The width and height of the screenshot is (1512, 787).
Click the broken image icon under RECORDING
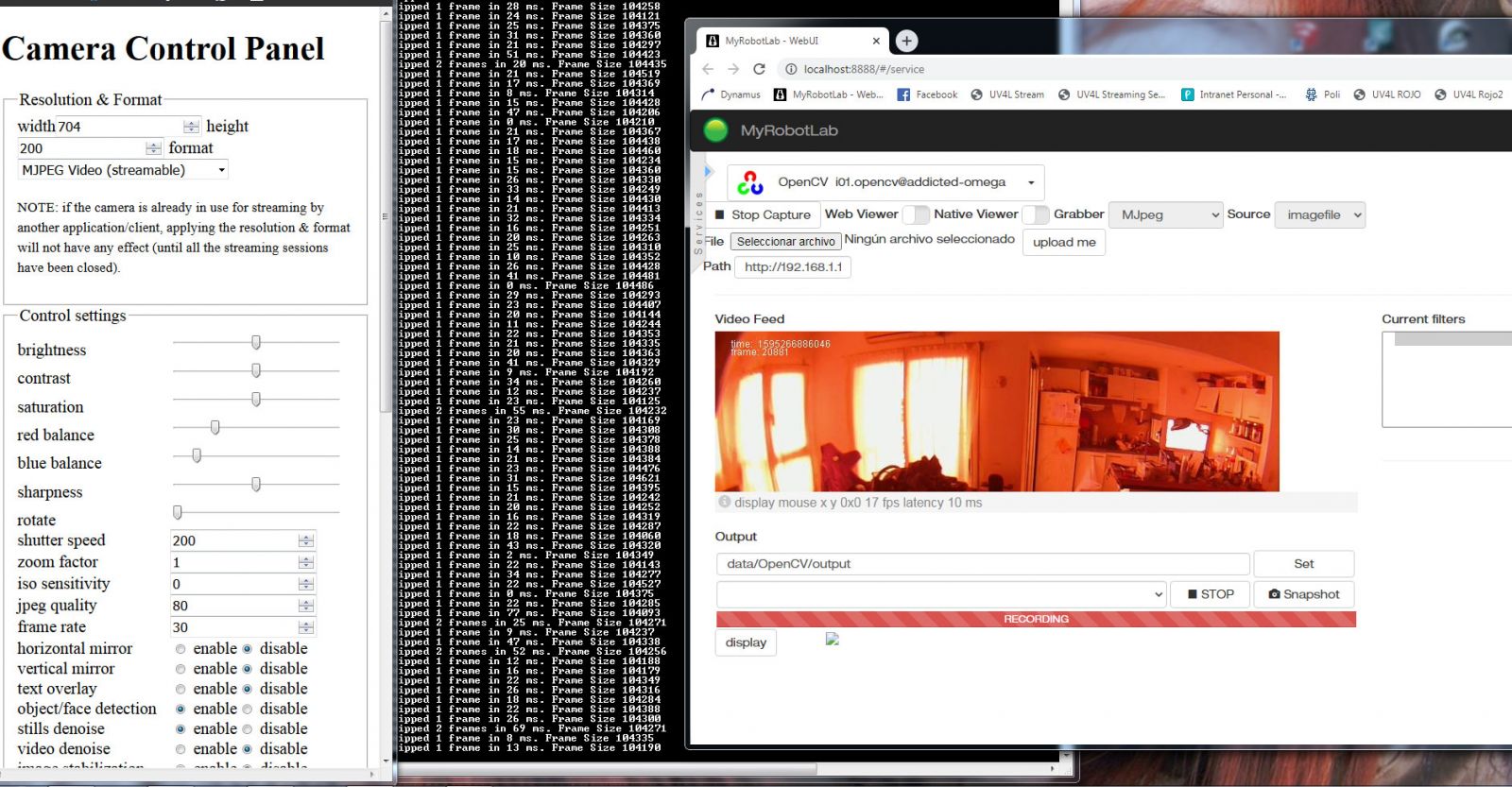(x=833, y=640)
